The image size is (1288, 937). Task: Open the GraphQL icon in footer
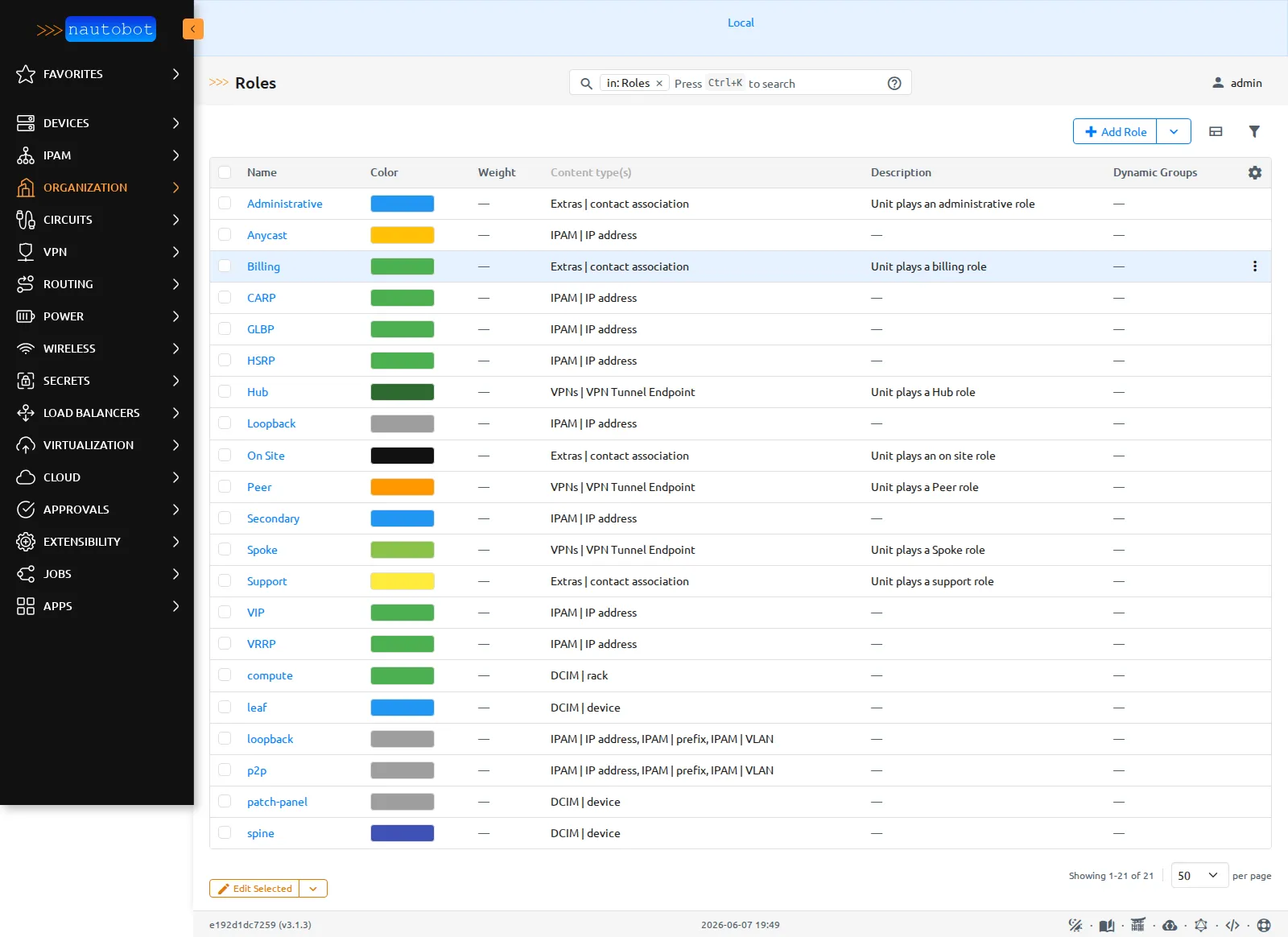click(x=1201, y=925)
